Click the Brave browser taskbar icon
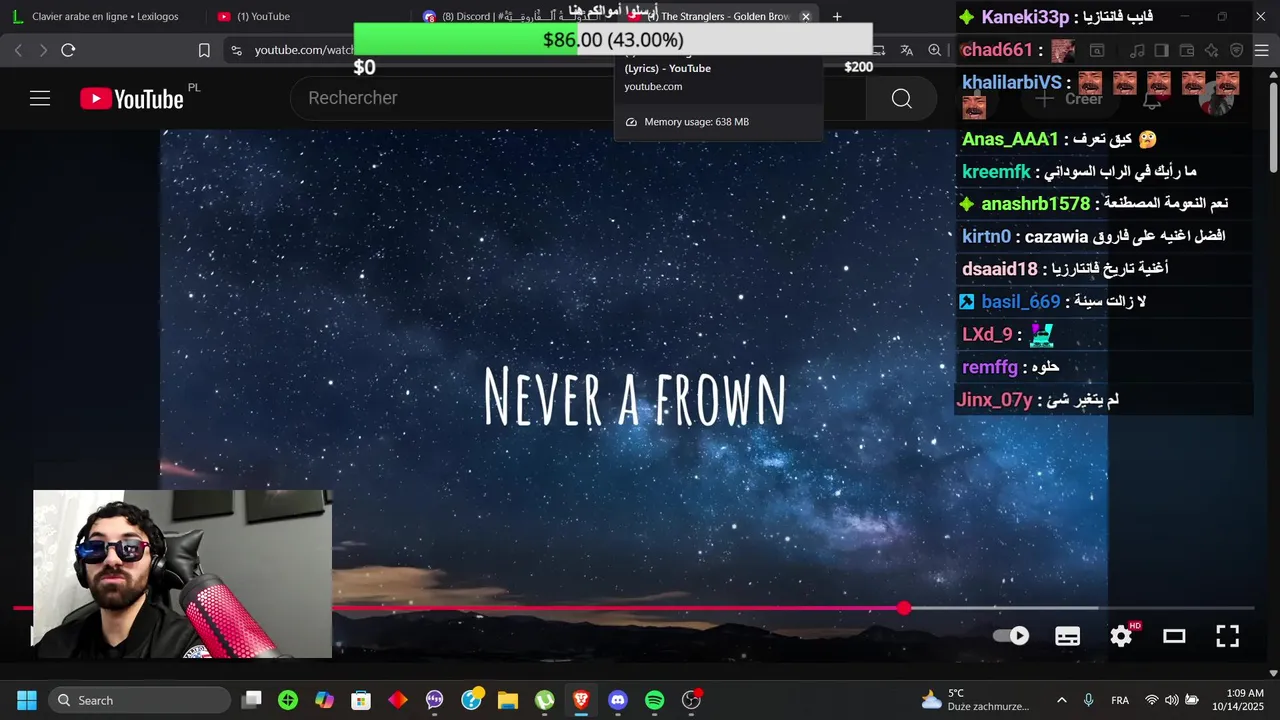The width and height of the screenshot is (1280, 720). tap(581, 700)
